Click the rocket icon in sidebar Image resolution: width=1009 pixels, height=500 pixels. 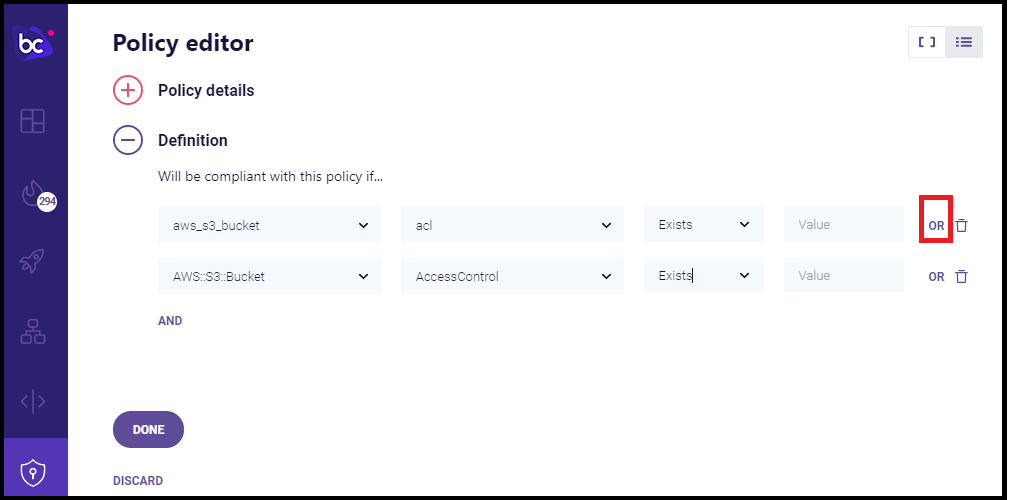pyautogui.click(x=33, y=263)
